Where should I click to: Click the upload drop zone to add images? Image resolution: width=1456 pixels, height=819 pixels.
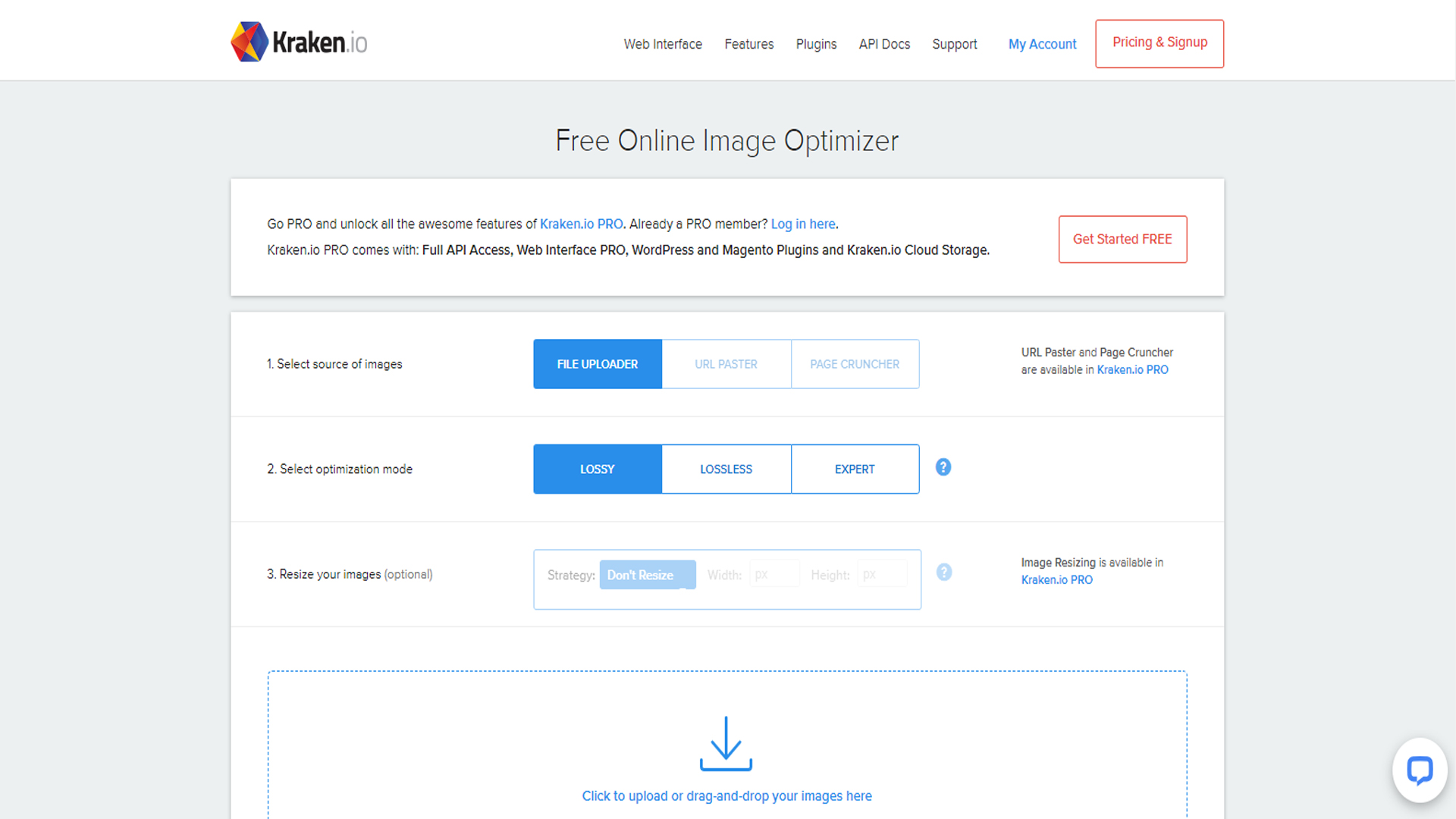[726, 795]
